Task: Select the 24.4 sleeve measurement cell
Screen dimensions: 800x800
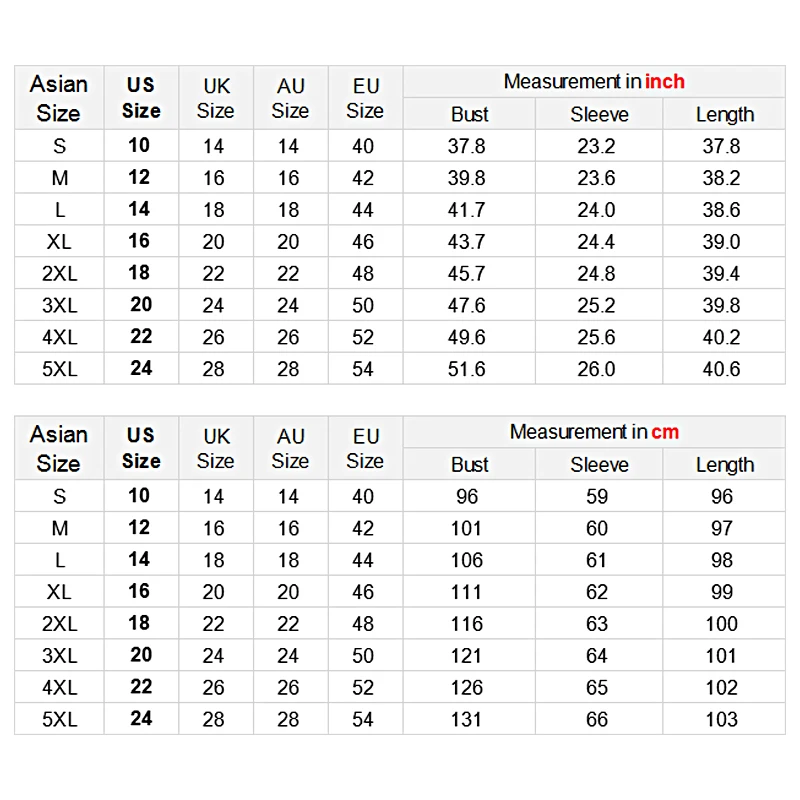Action: [x=597, y=241]
